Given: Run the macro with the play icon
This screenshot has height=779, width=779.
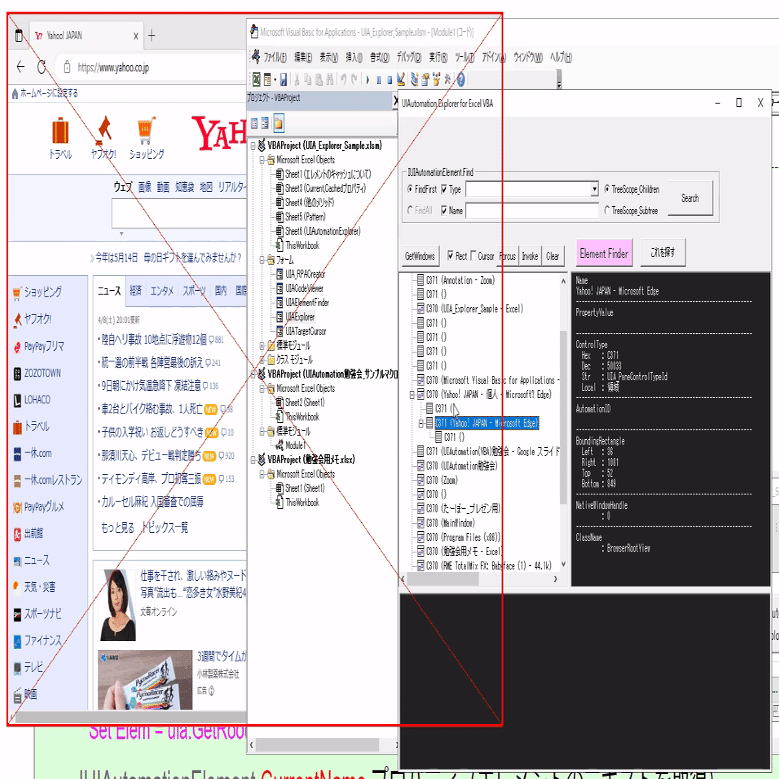Looking at the screenshot, I should tap(368, 80).
